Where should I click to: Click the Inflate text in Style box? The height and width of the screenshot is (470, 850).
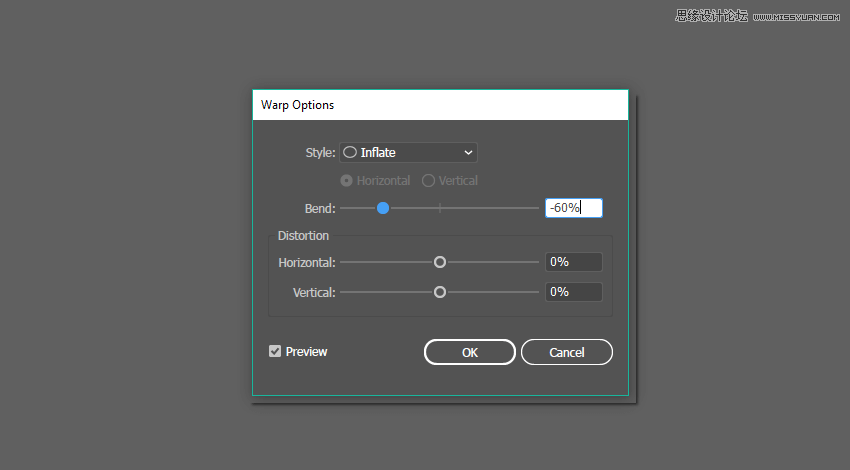click(x=378, y=153)
